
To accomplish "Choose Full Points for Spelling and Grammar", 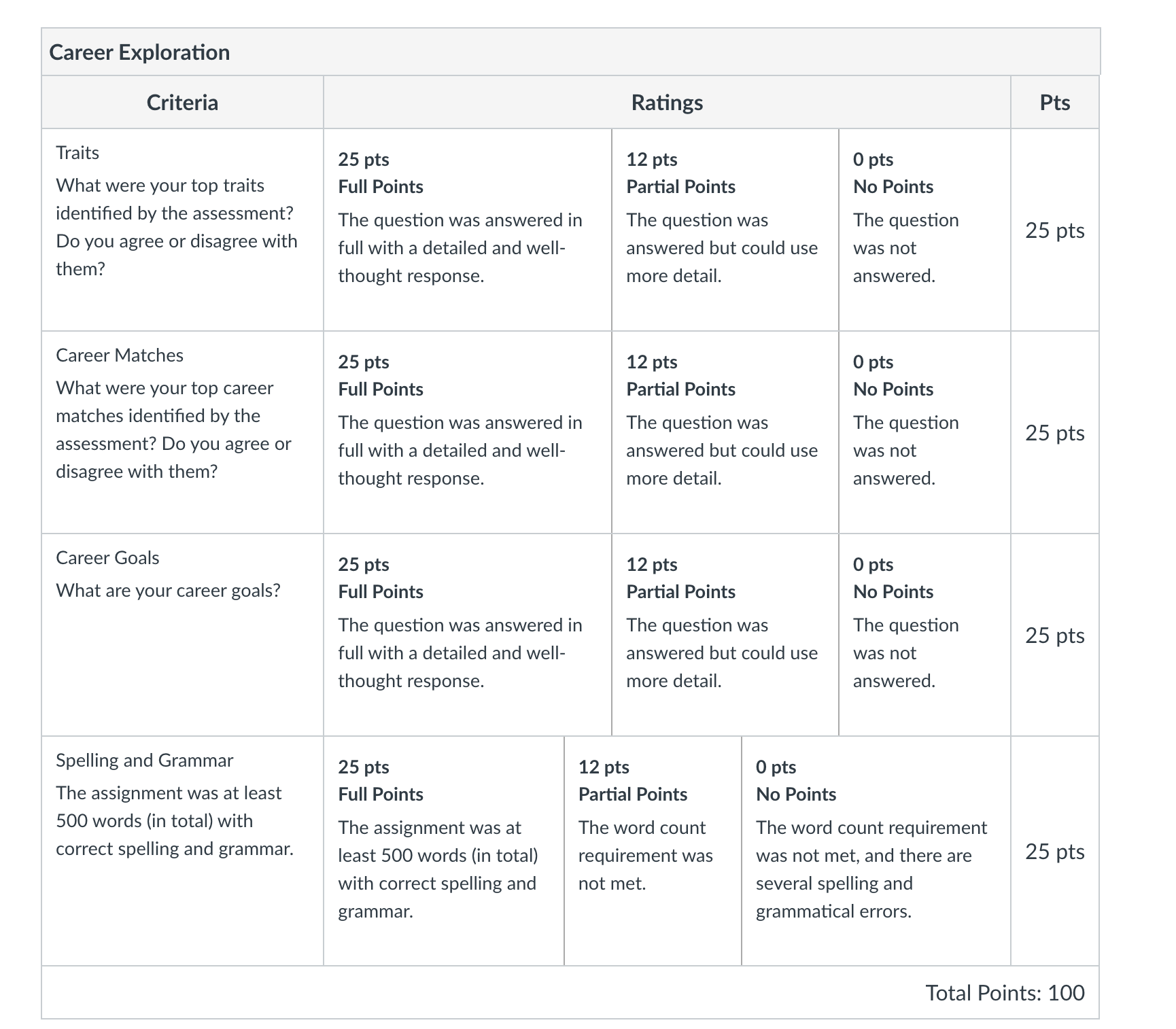I will point(444,851).
